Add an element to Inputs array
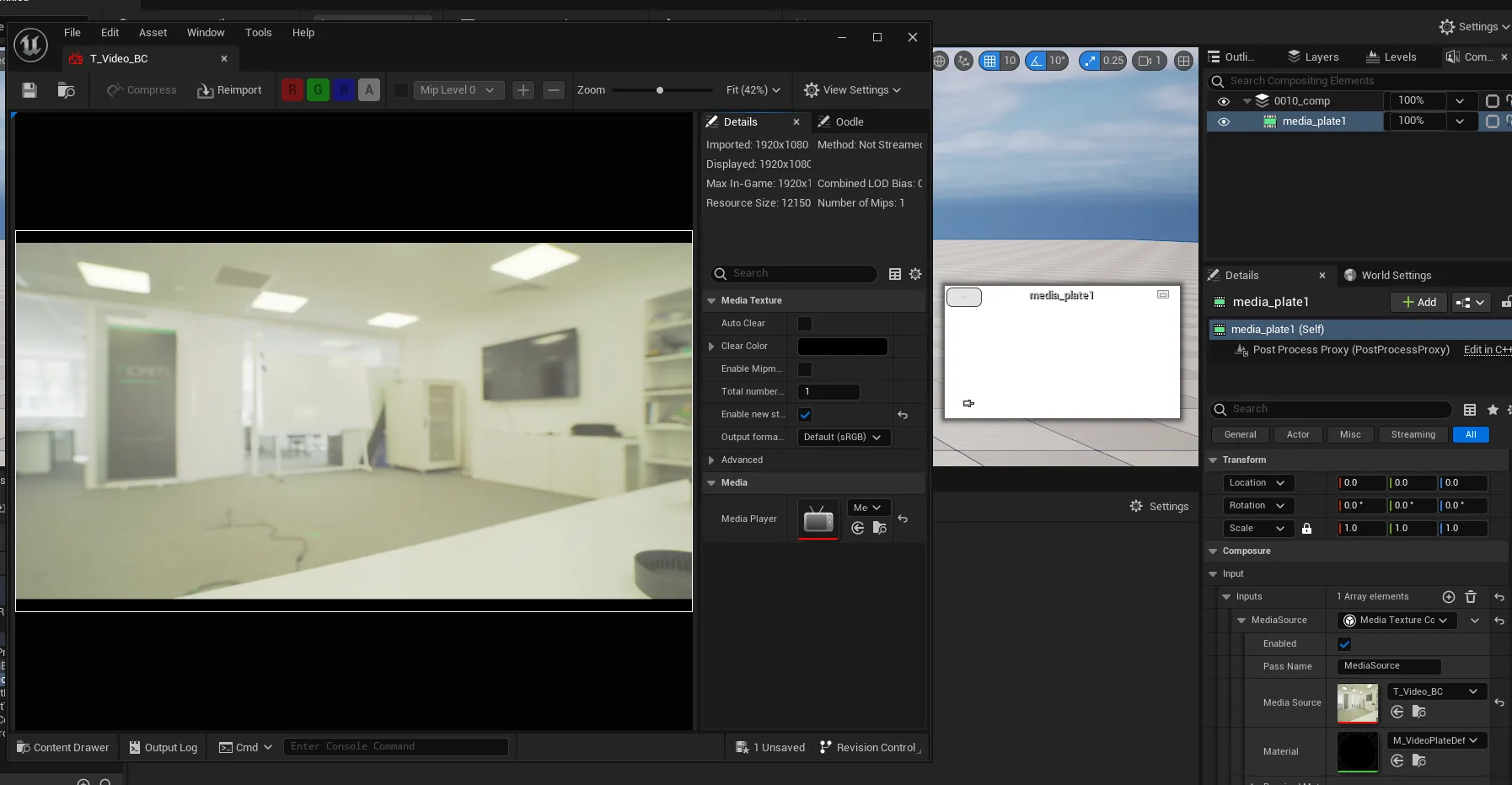Screen dimensions: 1512x785 pyautogui.click(x=1449, y=597)
